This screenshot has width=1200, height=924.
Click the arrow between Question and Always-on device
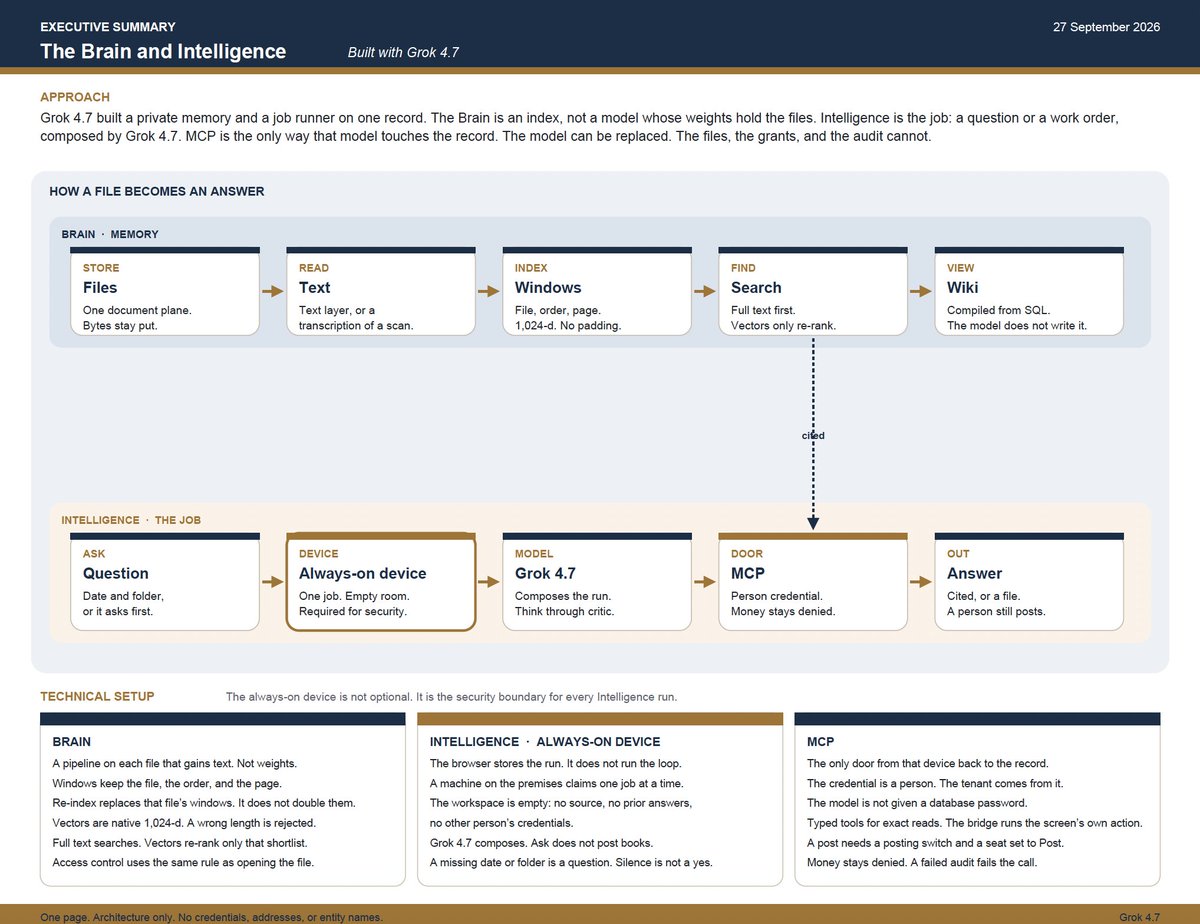(x=273, y=581)
